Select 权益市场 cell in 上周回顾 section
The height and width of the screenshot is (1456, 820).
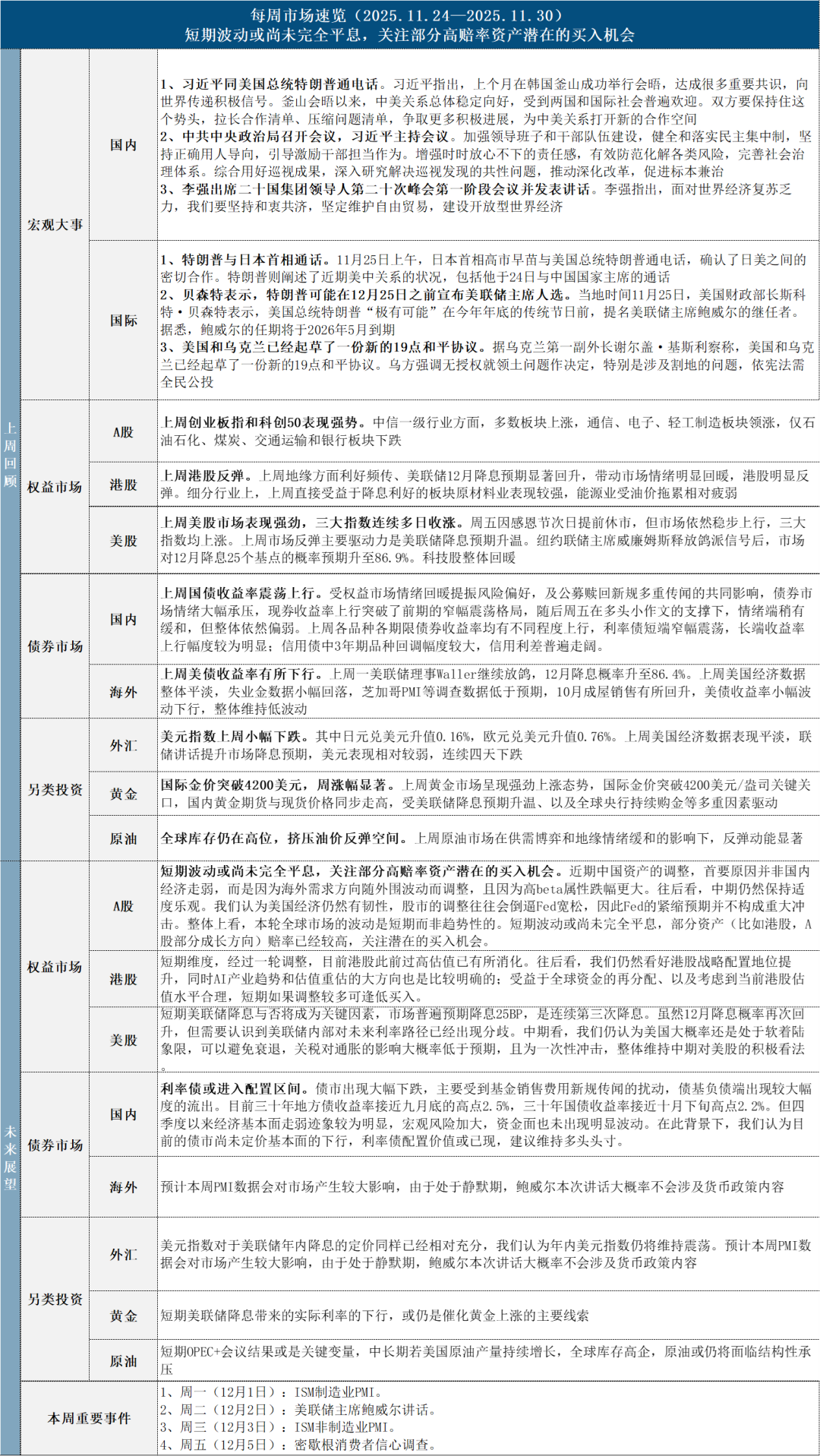tap(55, 487)
